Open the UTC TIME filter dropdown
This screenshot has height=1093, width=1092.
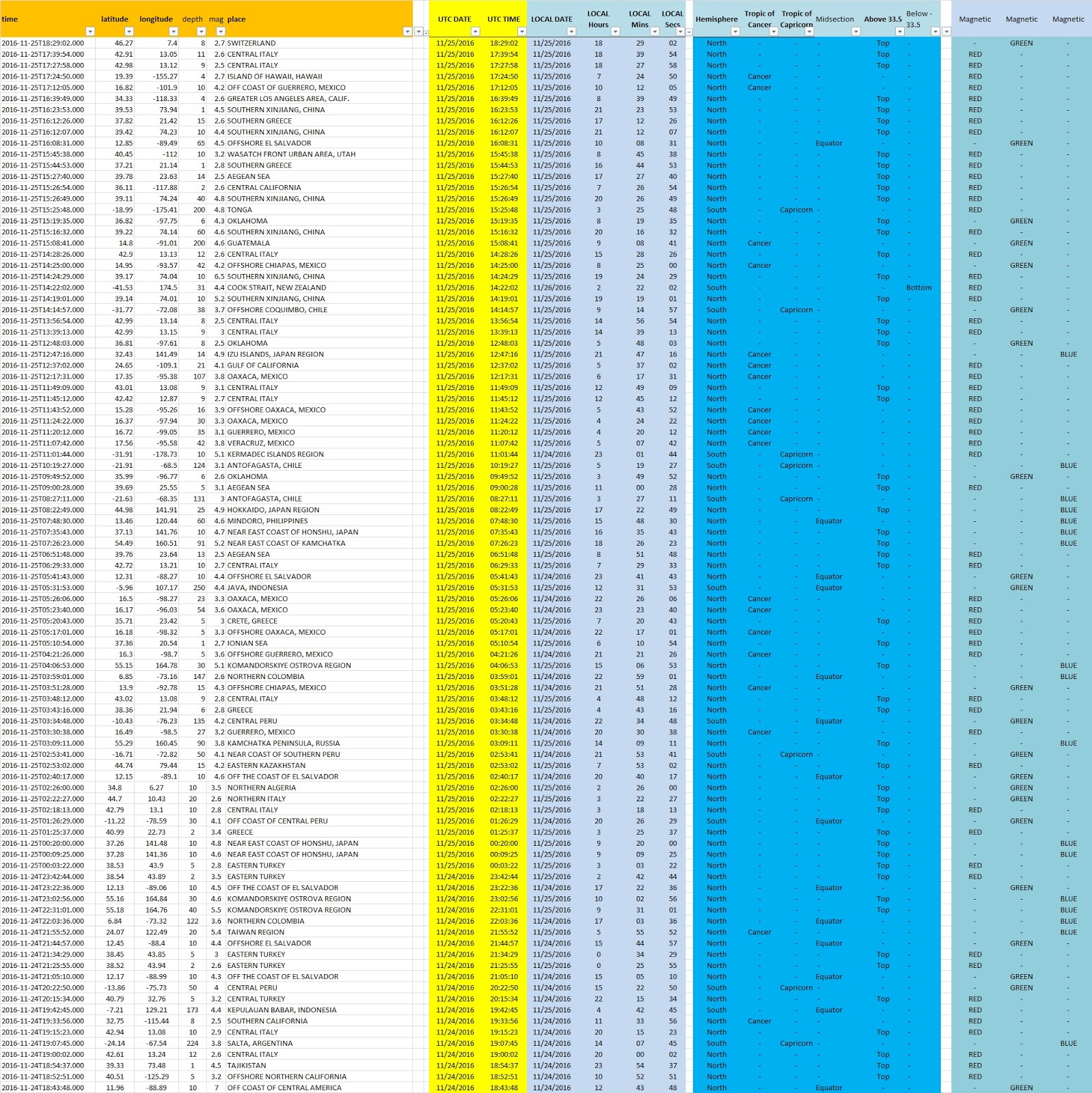click(x=521, y=31)
